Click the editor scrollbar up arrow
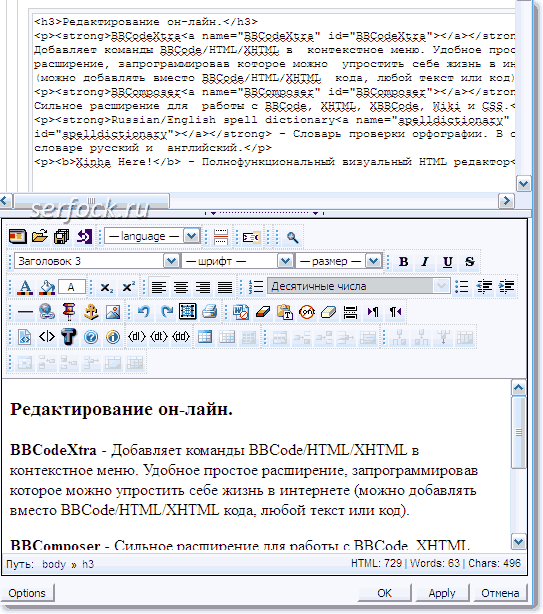The image size is (543, 614). coord(519,388)
